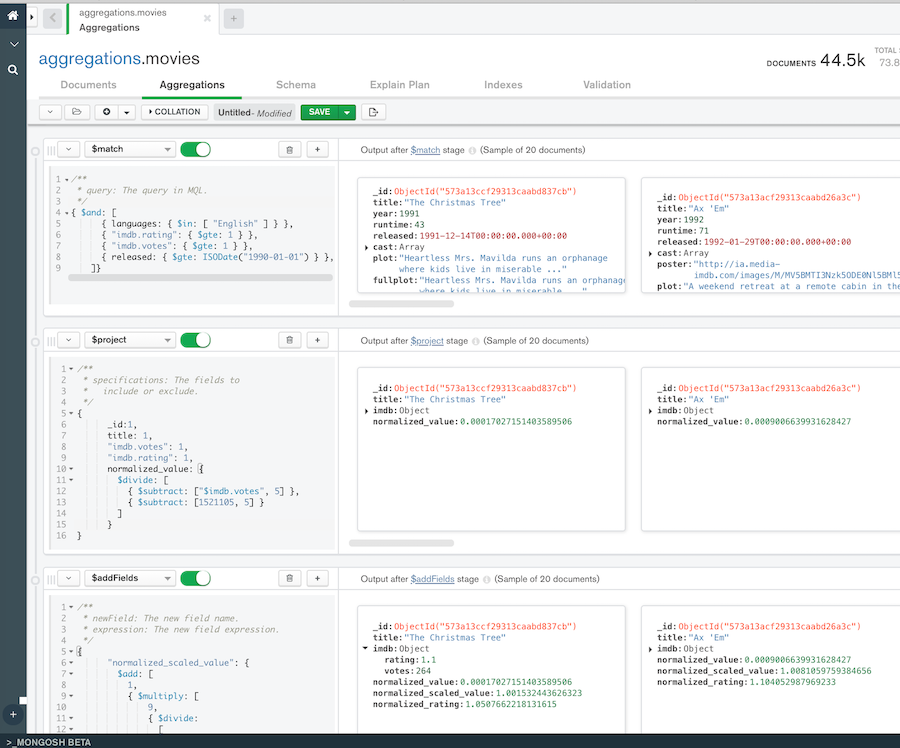Disable the $match stage toggle
The width and height of the screenshot is (900, 748).
point(196,149)
